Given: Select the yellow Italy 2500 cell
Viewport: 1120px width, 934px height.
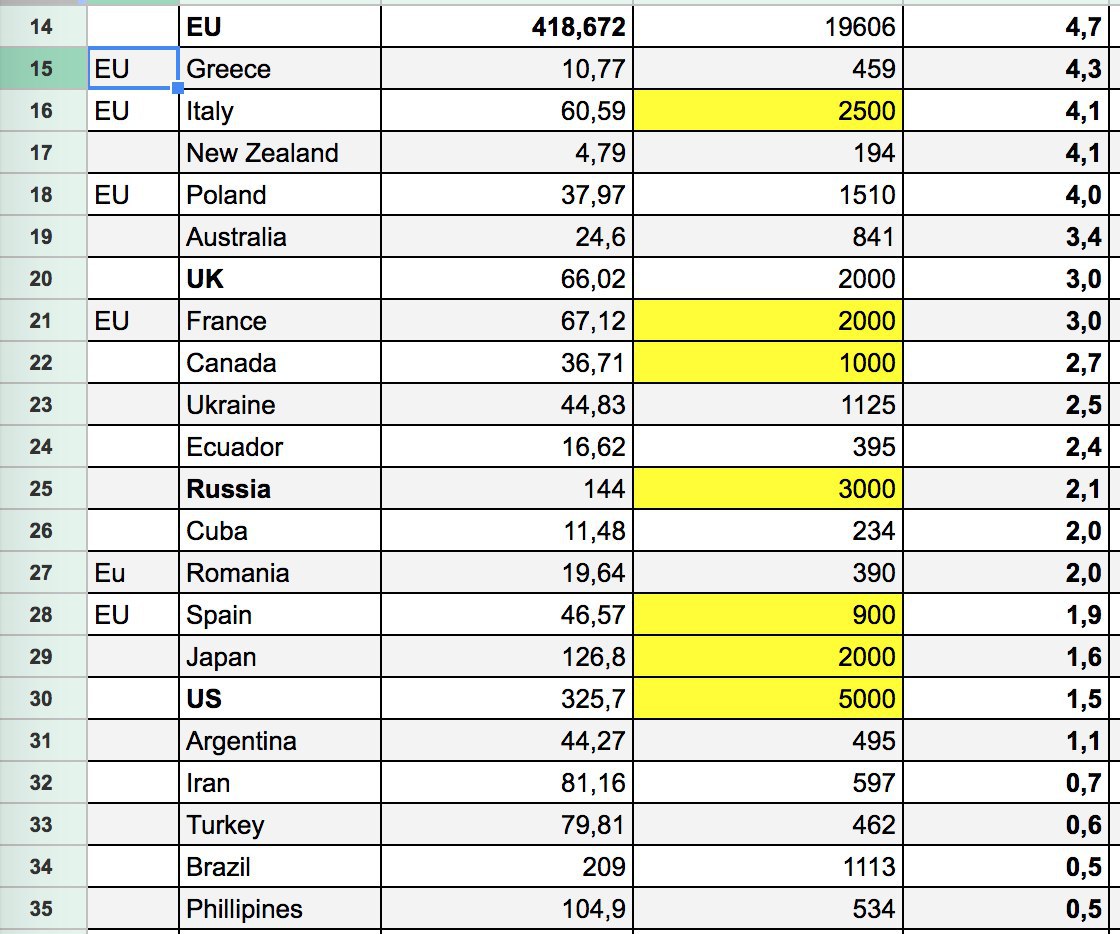Looking at the screenshot, I should click(768, 111).
